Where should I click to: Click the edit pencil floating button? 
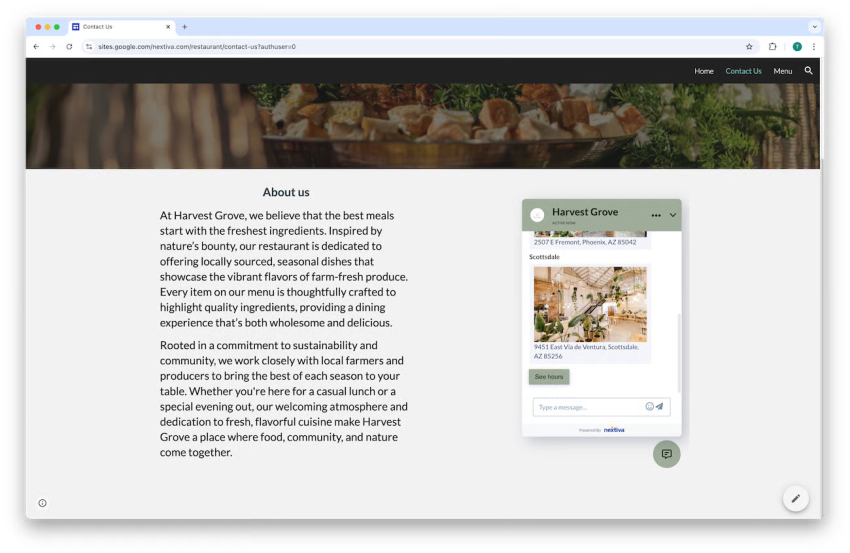(795, 499)
